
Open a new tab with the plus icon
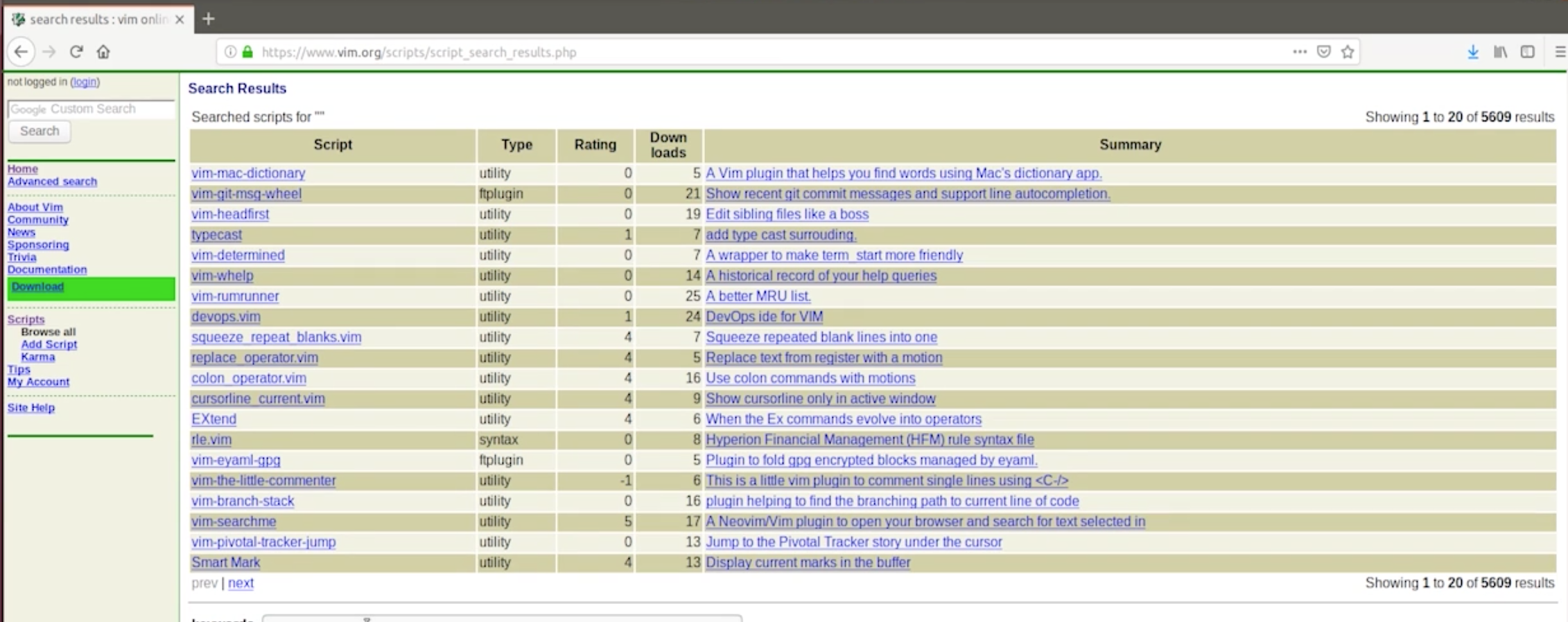click(208, 19)
